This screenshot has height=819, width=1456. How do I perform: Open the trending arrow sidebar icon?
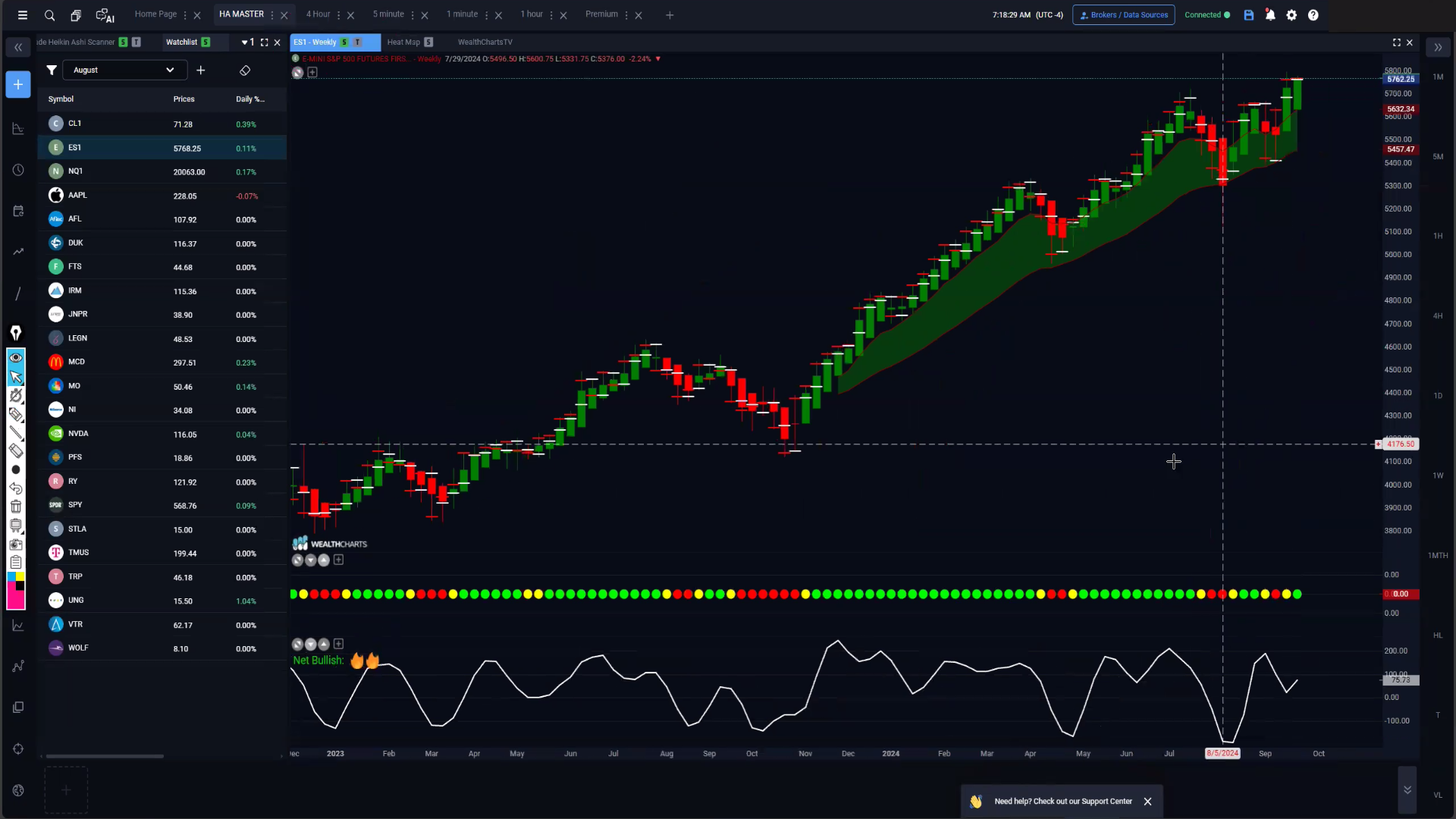pos(18,252)
